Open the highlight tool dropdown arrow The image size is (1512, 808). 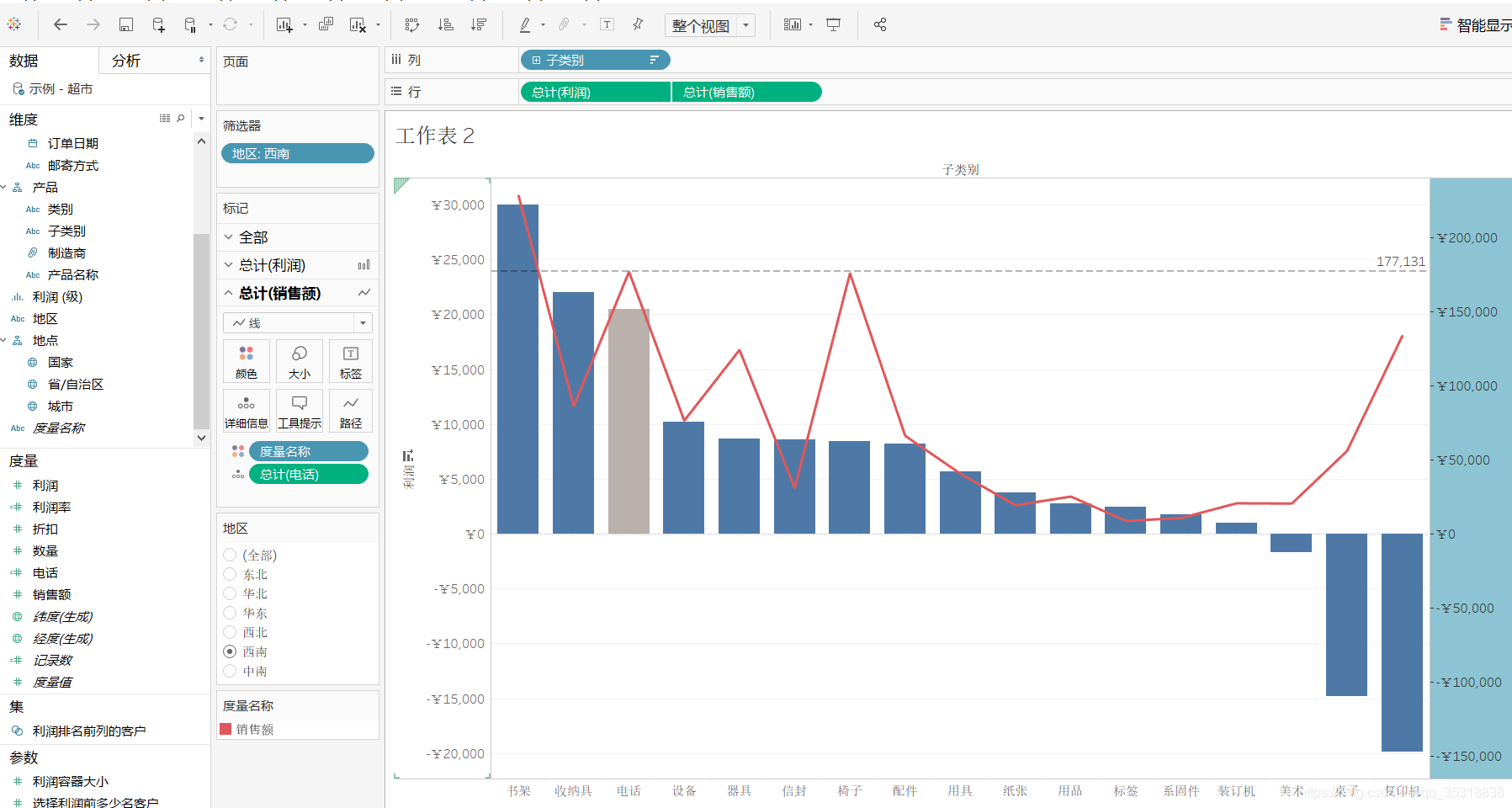point(543,25)
